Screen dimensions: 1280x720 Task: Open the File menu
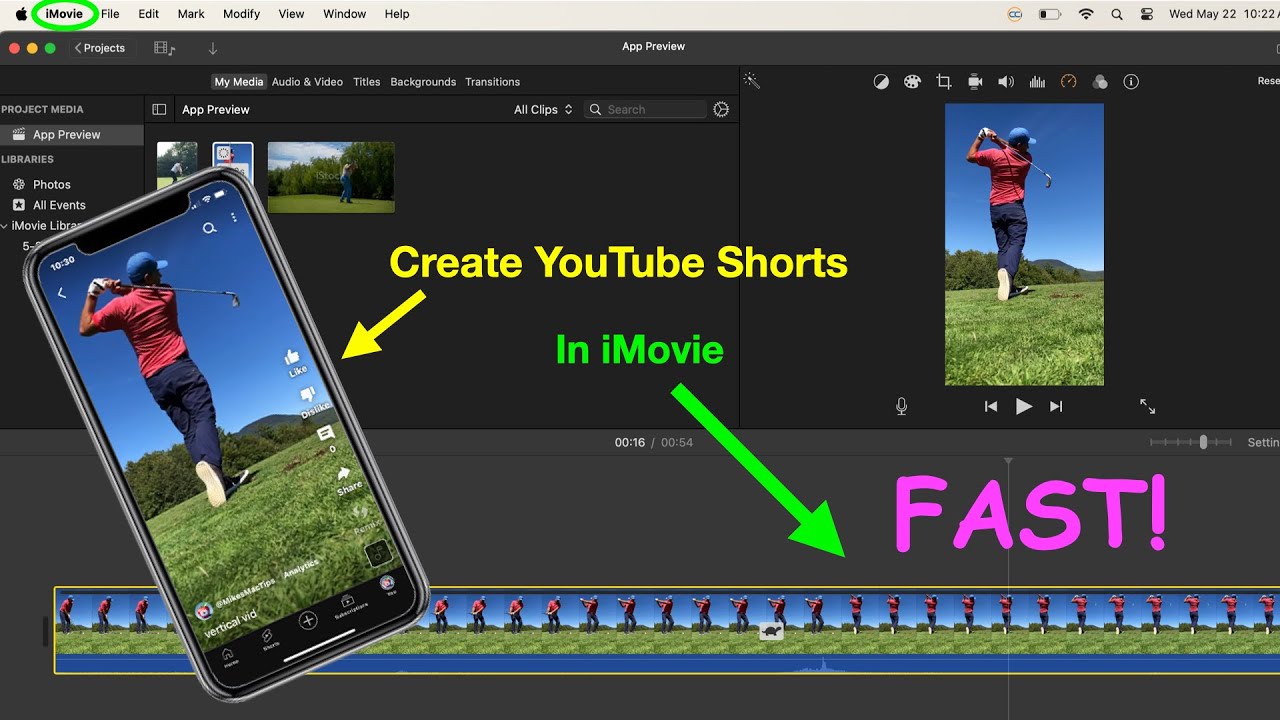point(110,14)
